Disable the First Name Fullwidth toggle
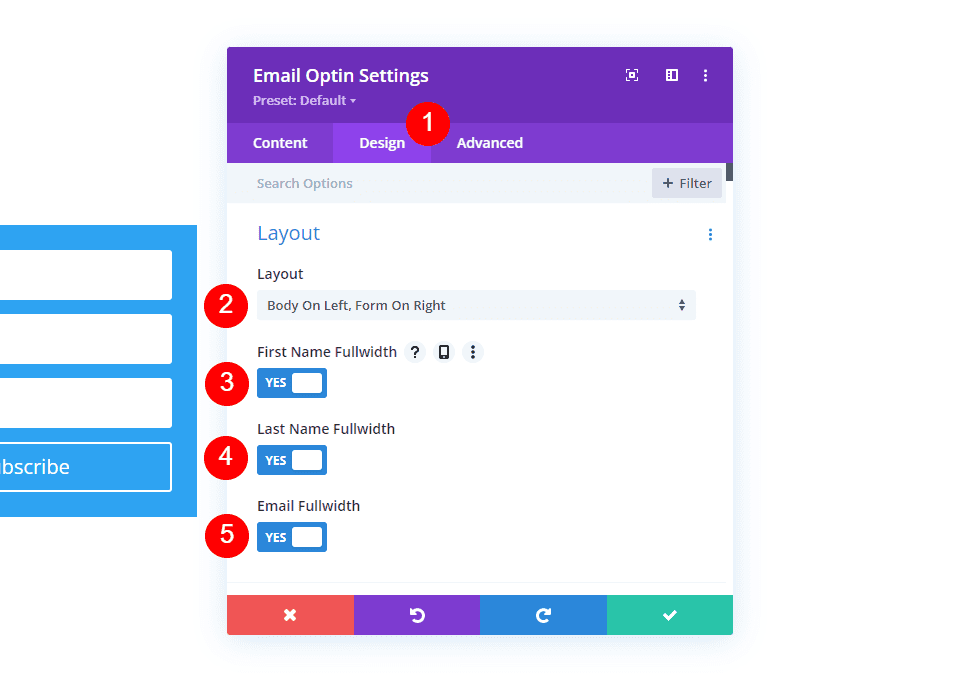 pos(291,383)
